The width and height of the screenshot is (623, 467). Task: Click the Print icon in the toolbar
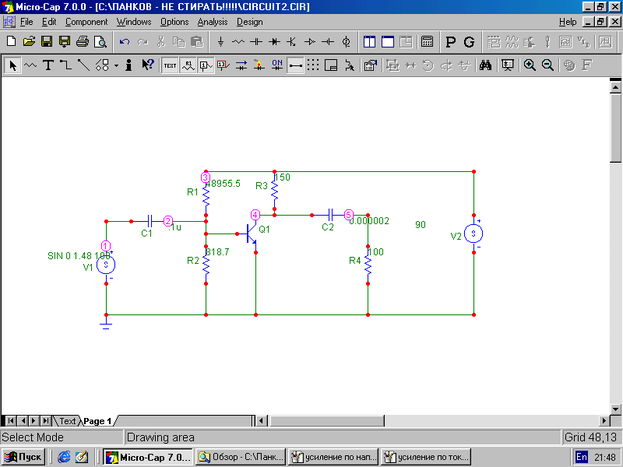click(x=83, y=42)
